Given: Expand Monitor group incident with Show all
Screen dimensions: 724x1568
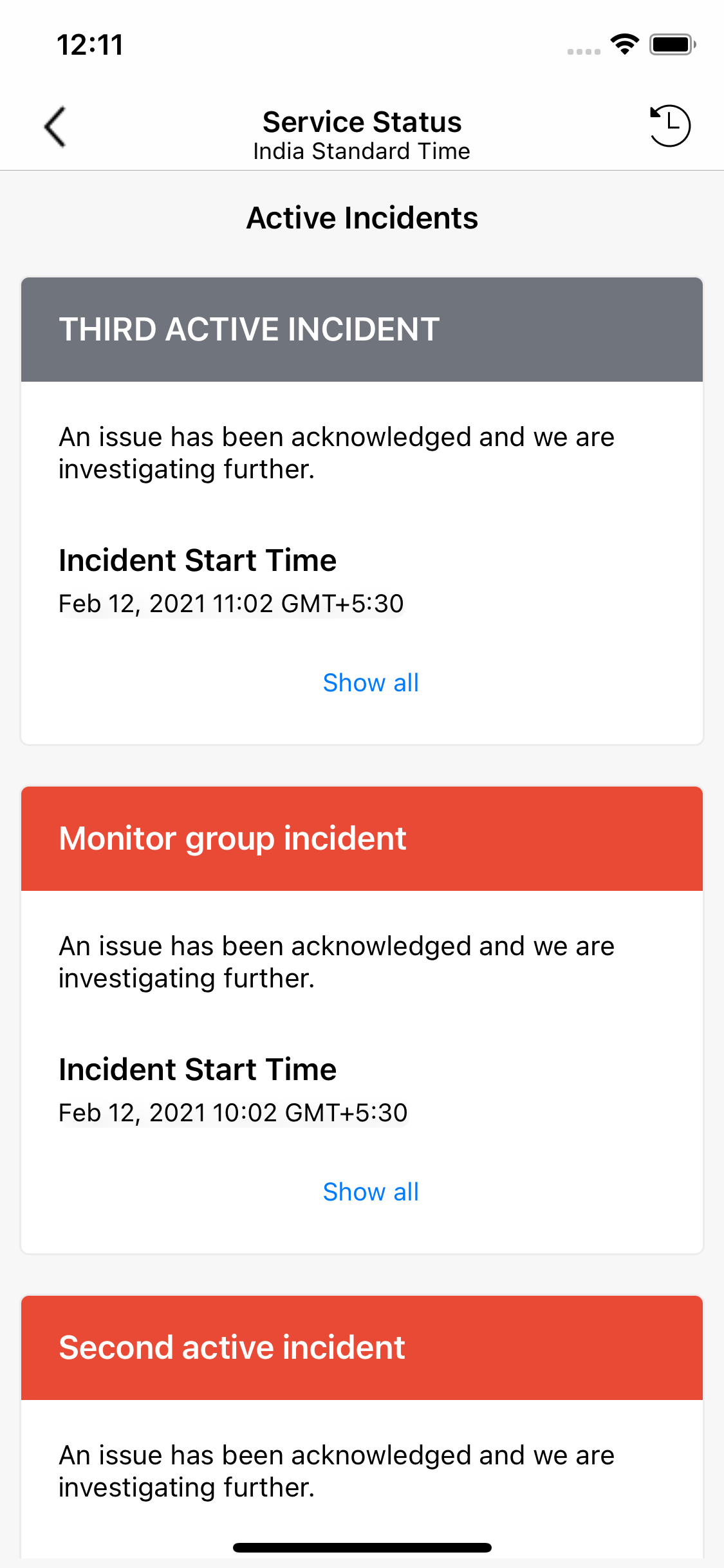Looking at the screenshot, I should [371, 1192].
